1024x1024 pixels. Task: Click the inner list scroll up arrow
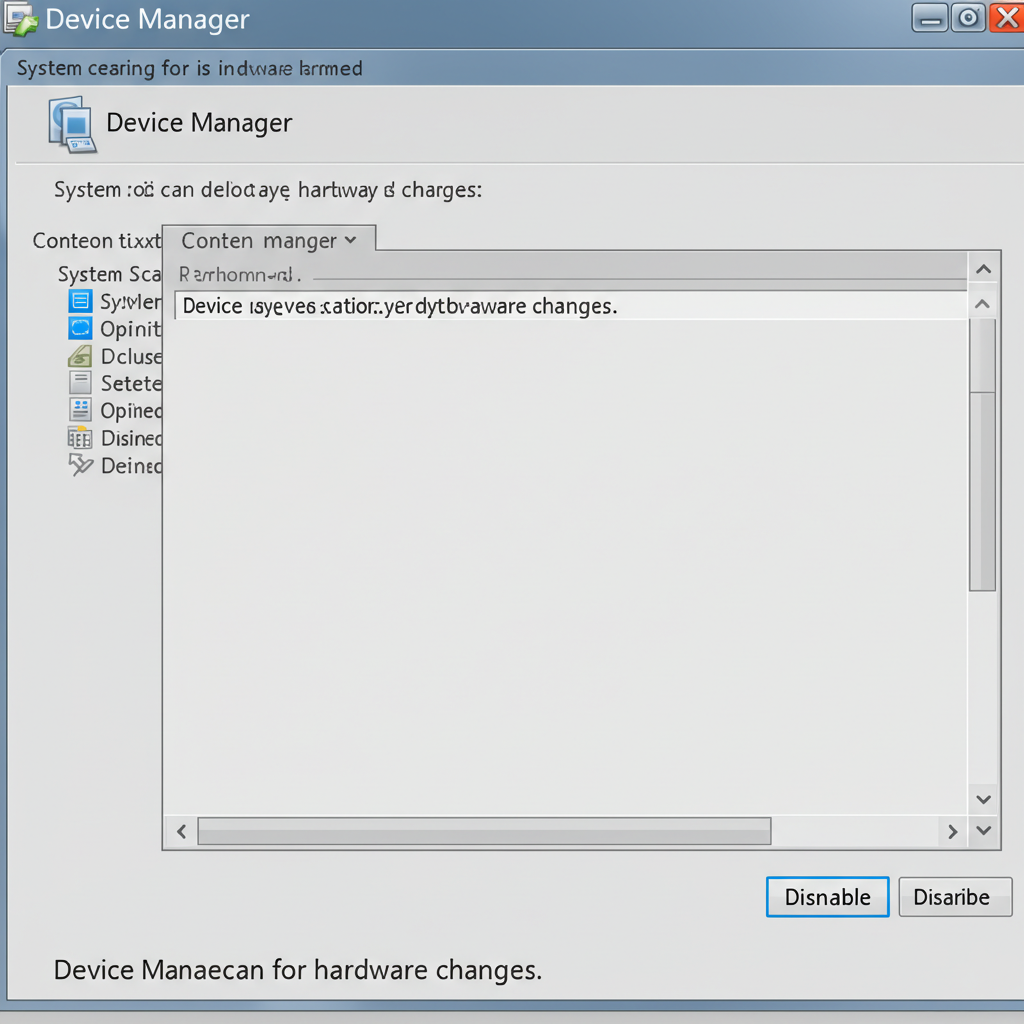[982, 304]
